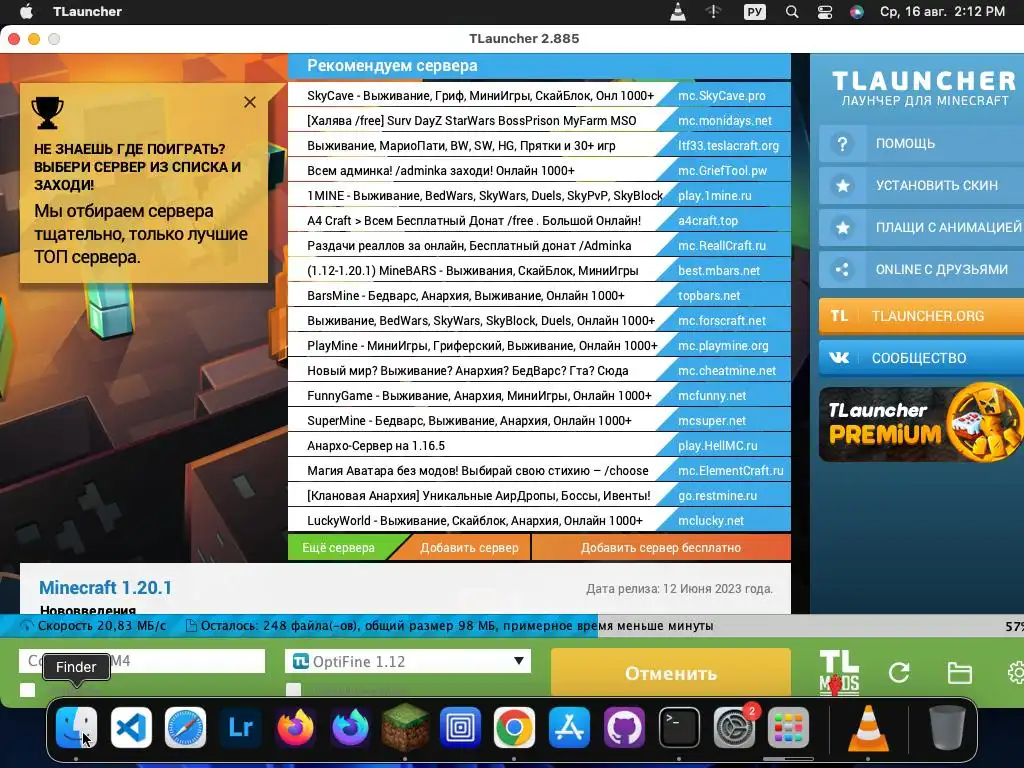The image size is (1024, 768).
Task: Open the settings gear in the launcher bar
Action: point(1016,673)
